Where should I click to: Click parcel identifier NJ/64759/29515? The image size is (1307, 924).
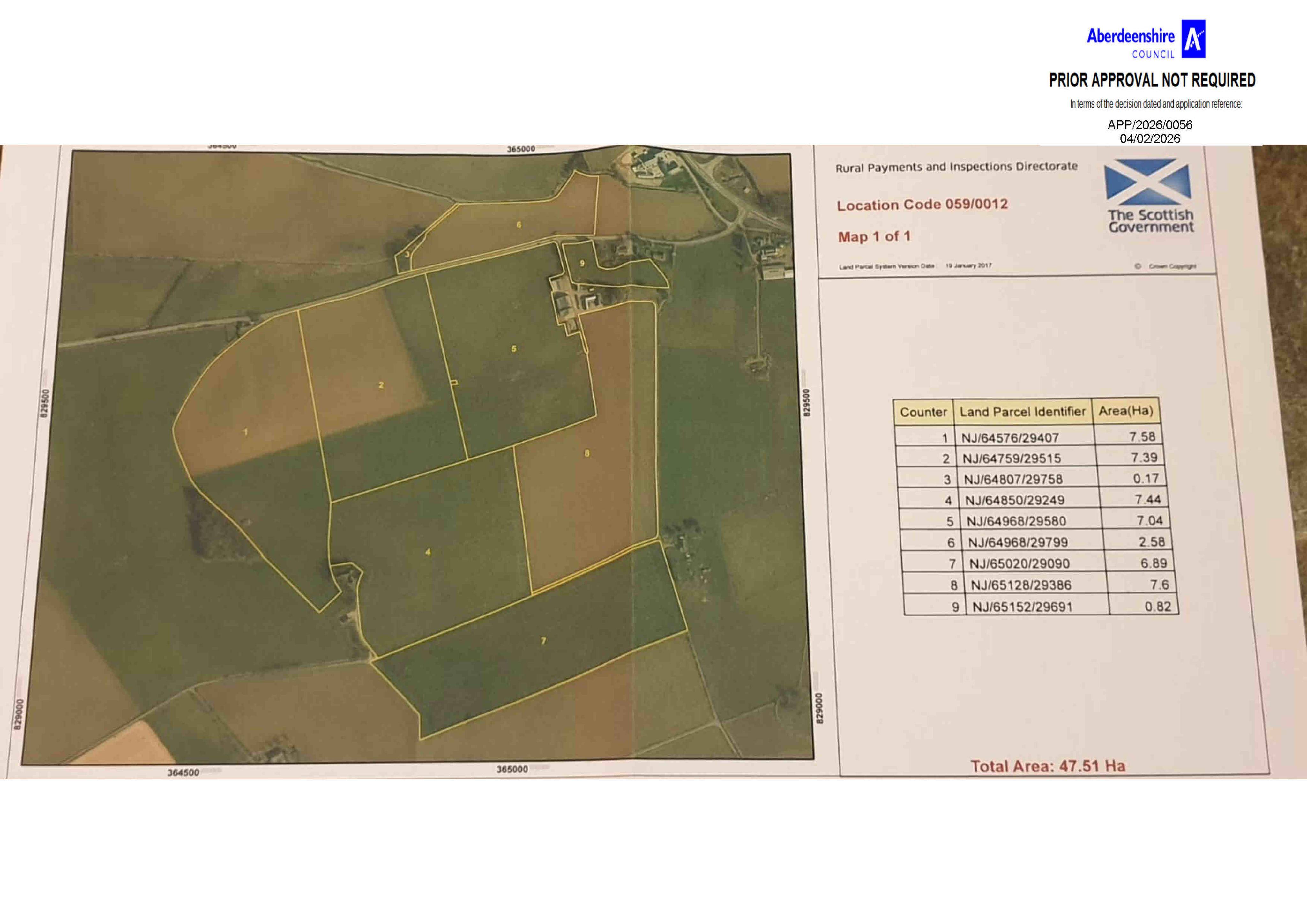point(1012,458)
